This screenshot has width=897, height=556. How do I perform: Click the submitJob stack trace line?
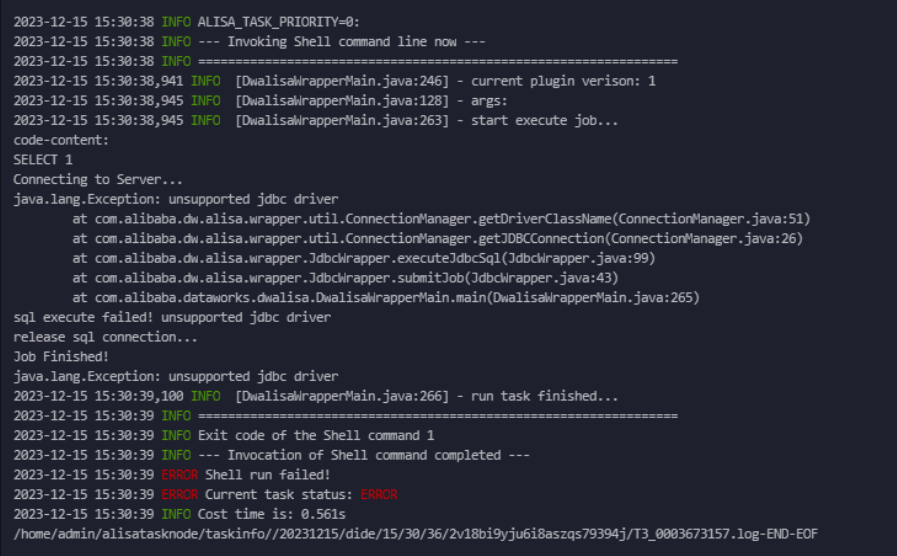pos(346,278)
